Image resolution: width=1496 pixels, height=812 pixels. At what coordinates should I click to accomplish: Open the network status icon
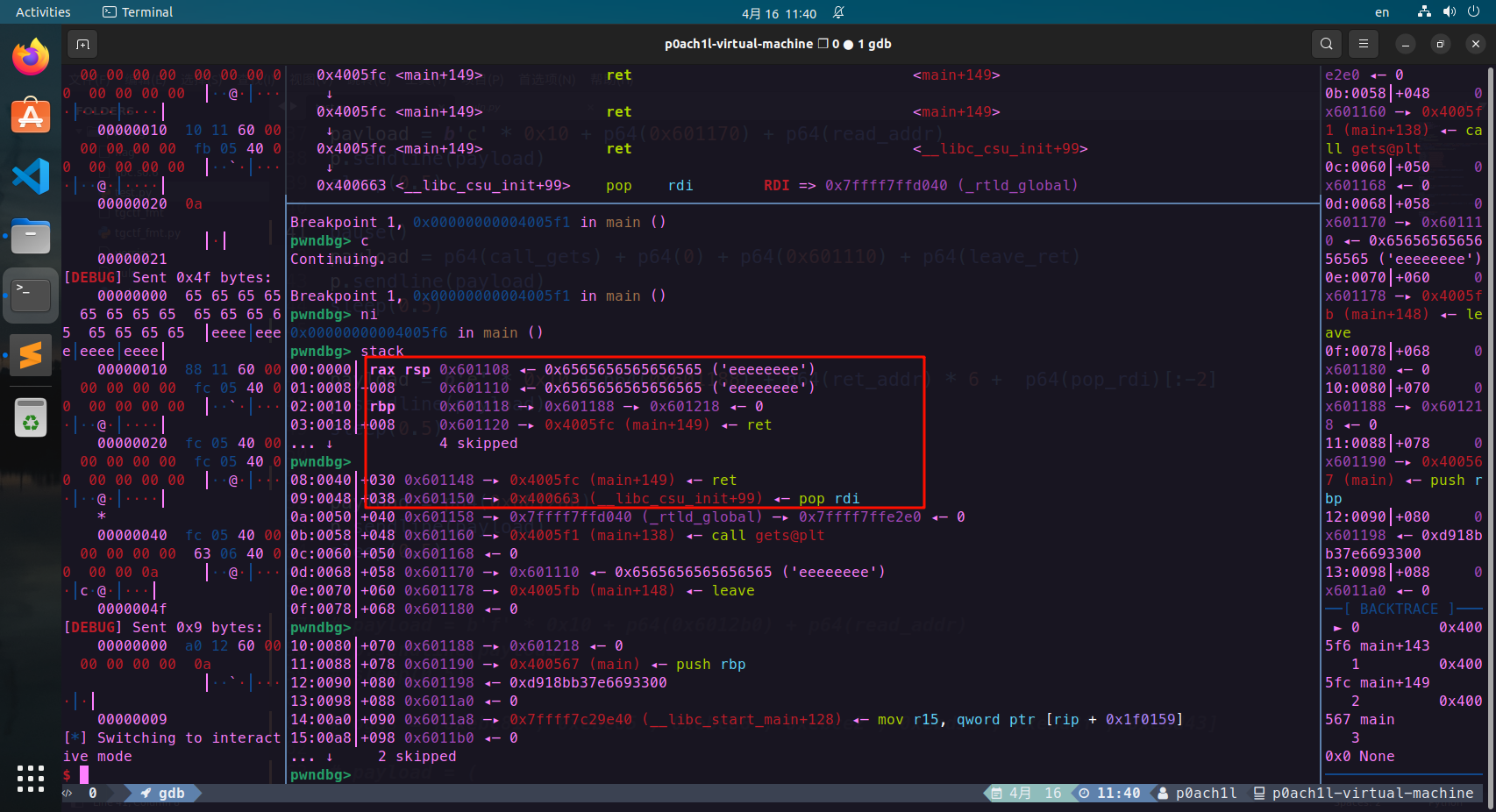(1424, 12)
